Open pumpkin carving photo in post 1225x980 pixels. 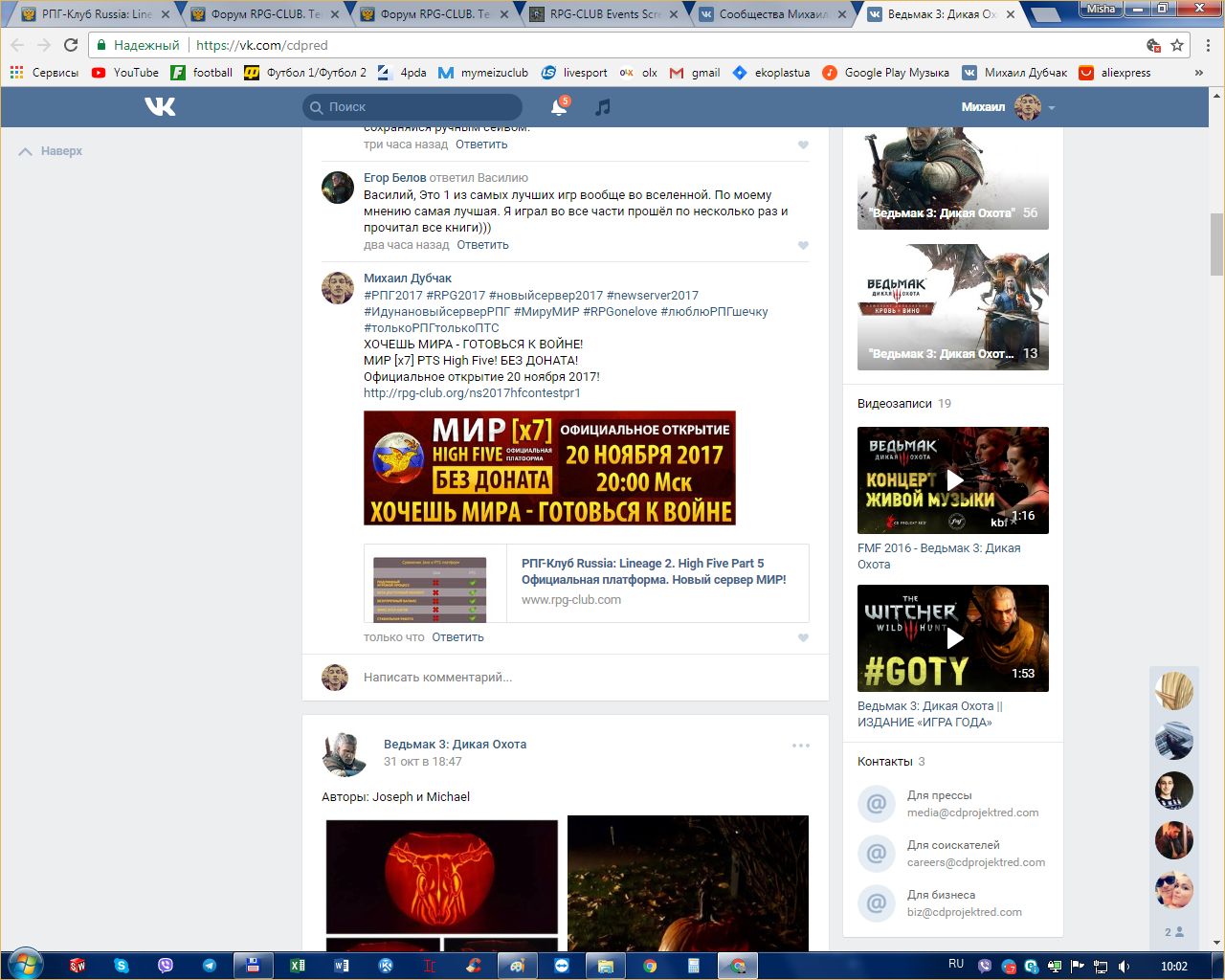442,877
